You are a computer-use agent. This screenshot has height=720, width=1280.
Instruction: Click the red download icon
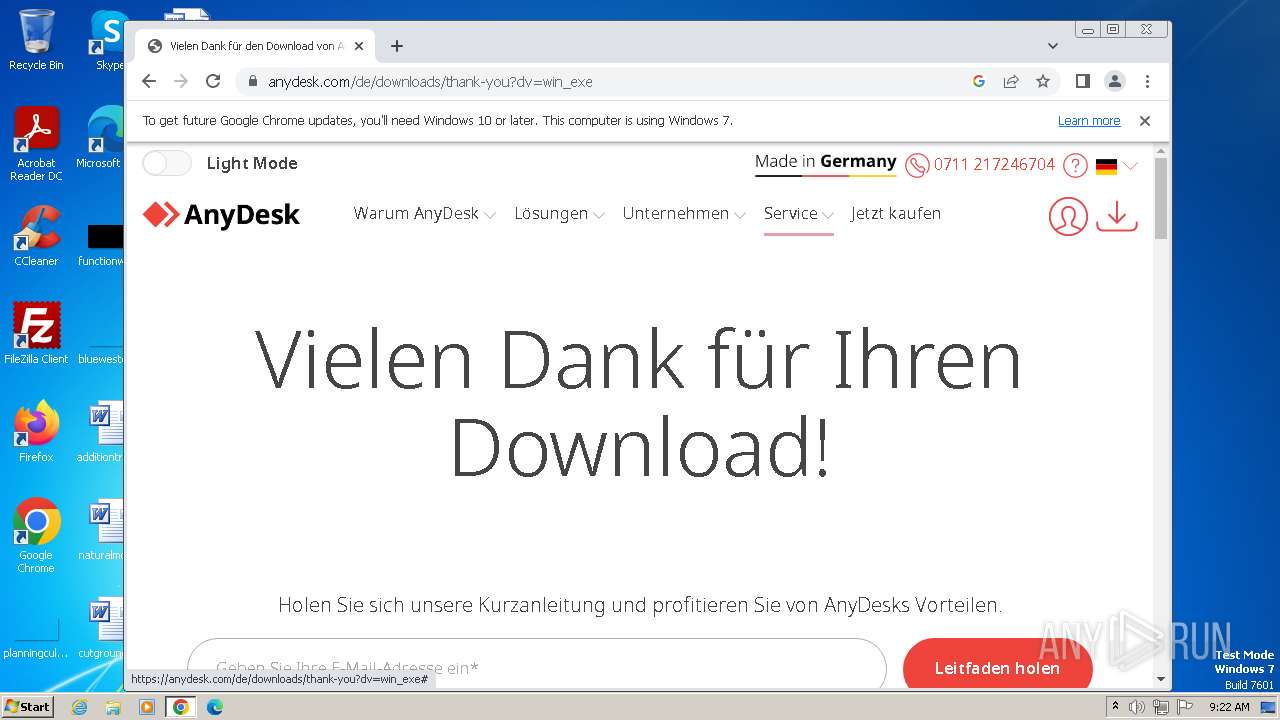(1117, 217)
